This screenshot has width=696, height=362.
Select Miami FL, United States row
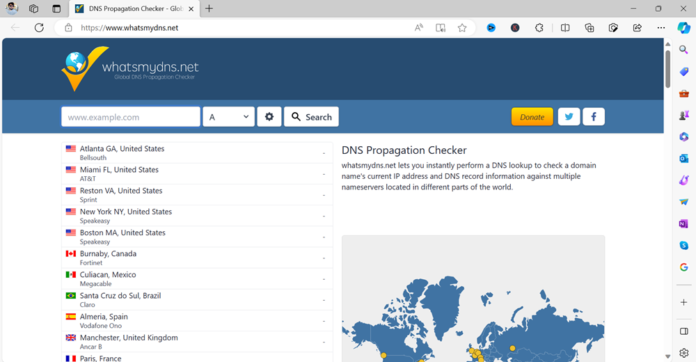click(x=197, y=174)
